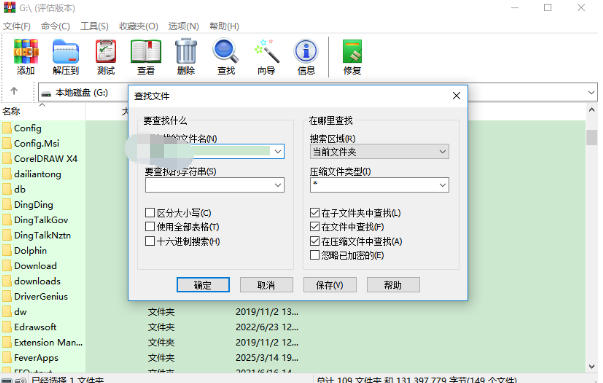Image resolution: width=603 pixels, height=383 pixels.
Task: Expand the 压缩文件类型 dropdown
Action: point(442,185)
